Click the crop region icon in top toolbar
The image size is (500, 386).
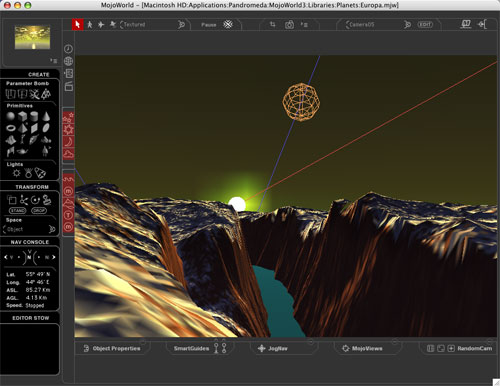(273, 24)
